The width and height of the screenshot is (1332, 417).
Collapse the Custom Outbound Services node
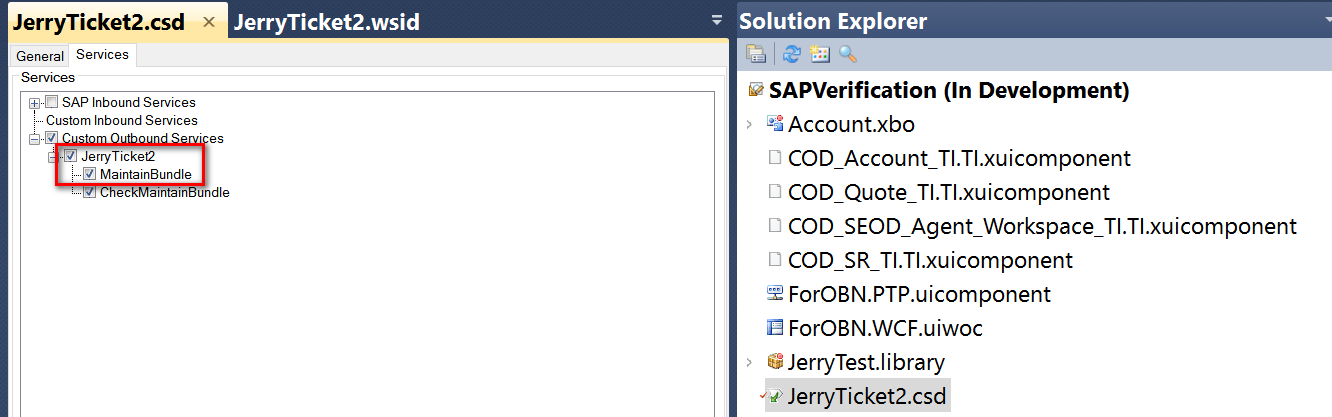click(x=35, y=138)
